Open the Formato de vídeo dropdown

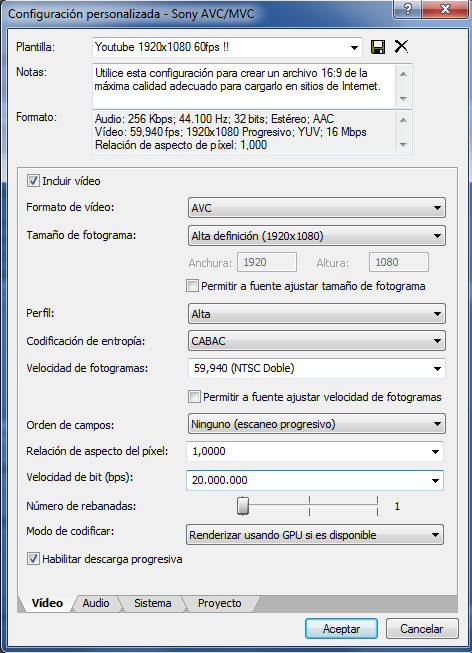(317, 207)
